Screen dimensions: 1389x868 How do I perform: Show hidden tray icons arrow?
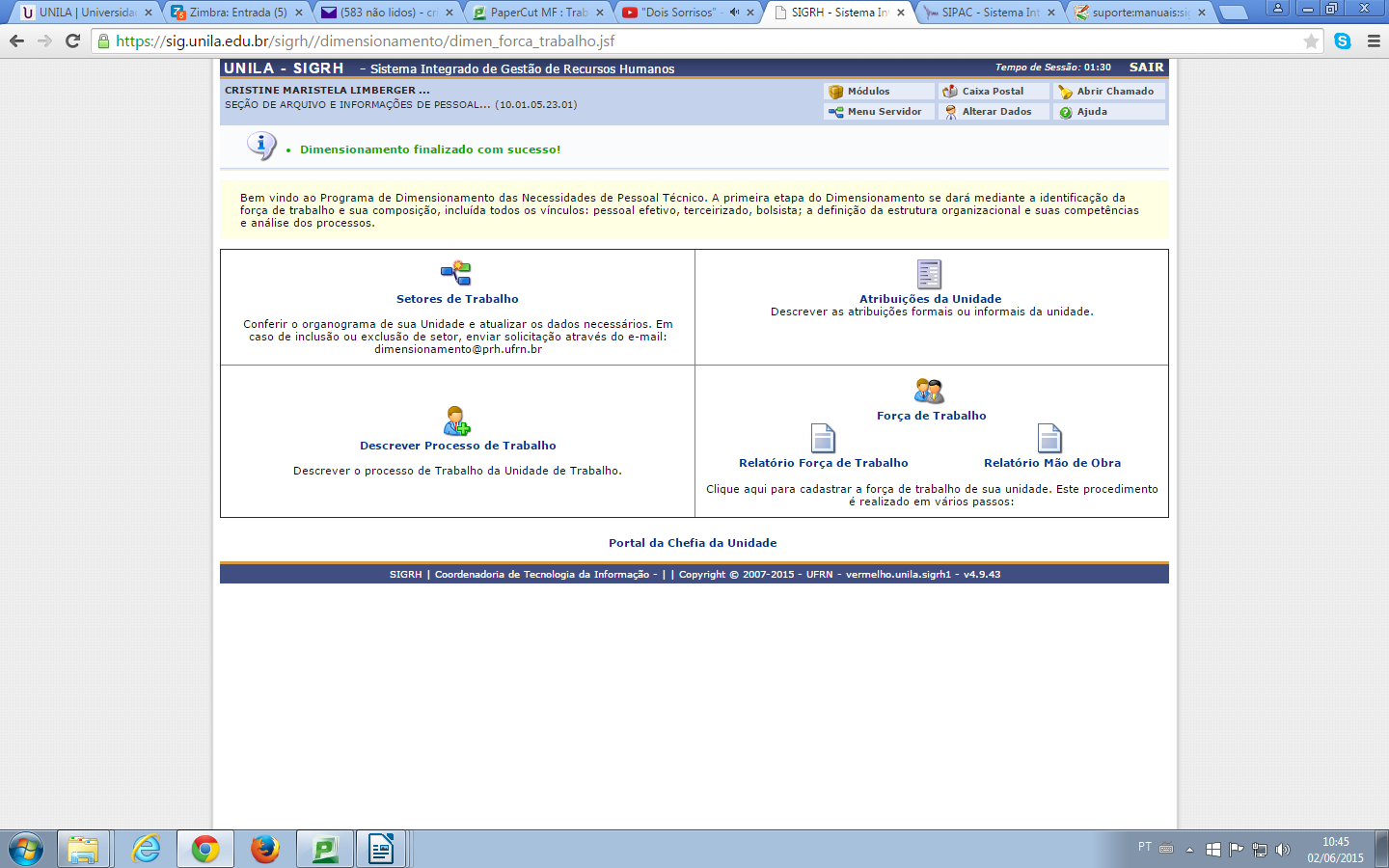pos(1189,850)
